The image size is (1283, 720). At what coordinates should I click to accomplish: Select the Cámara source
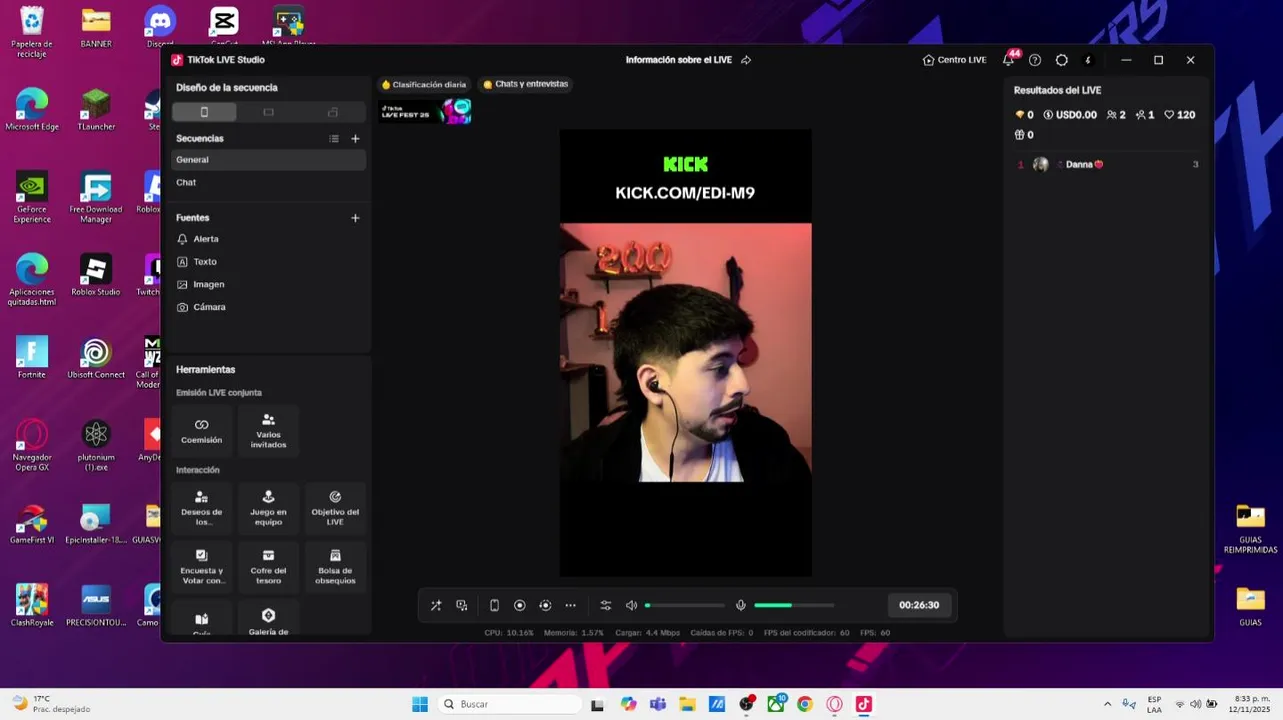click(268, 307)
